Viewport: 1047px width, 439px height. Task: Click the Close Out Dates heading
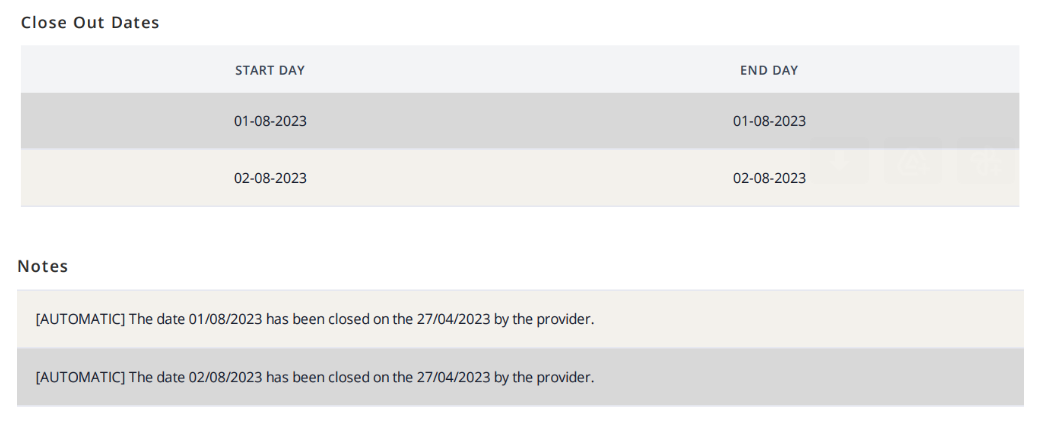pyautogui.click(x=90, y=23)
